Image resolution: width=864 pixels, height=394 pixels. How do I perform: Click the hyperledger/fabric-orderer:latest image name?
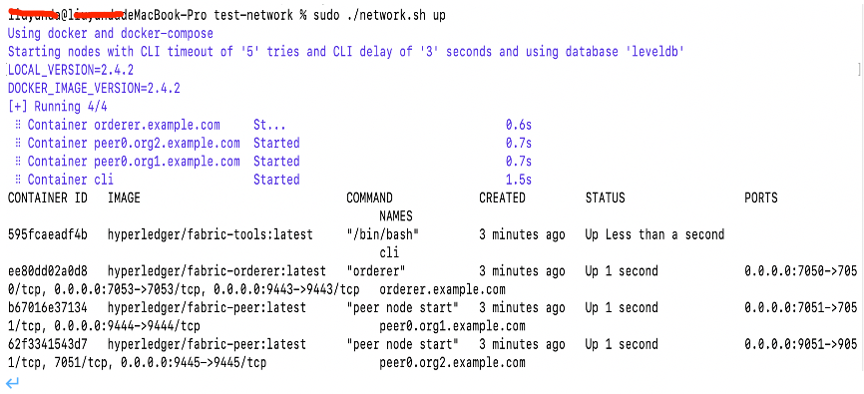217,271
